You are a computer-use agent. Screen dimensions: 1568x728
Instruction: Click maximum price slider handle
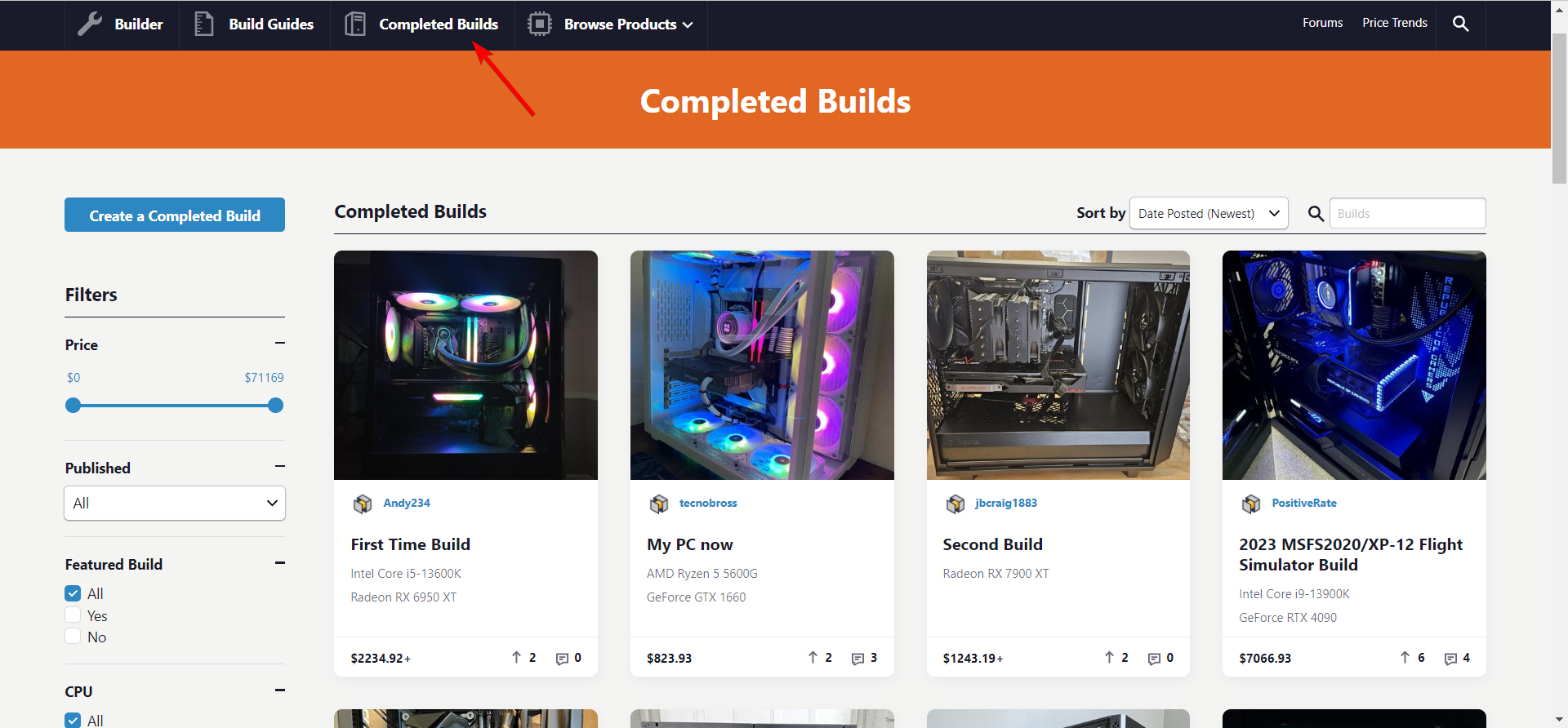click(276, 405)
